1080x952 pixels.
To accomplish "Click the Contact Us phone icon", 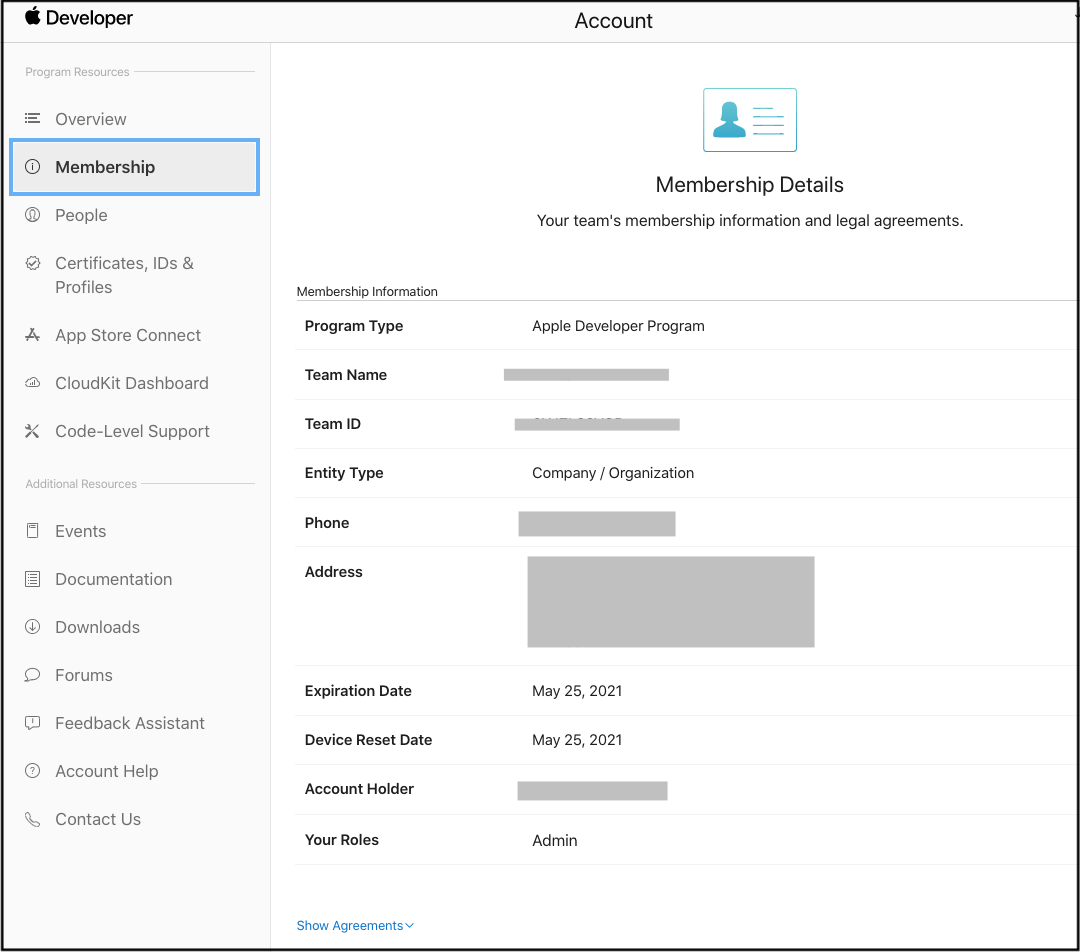I will [33, 819].
